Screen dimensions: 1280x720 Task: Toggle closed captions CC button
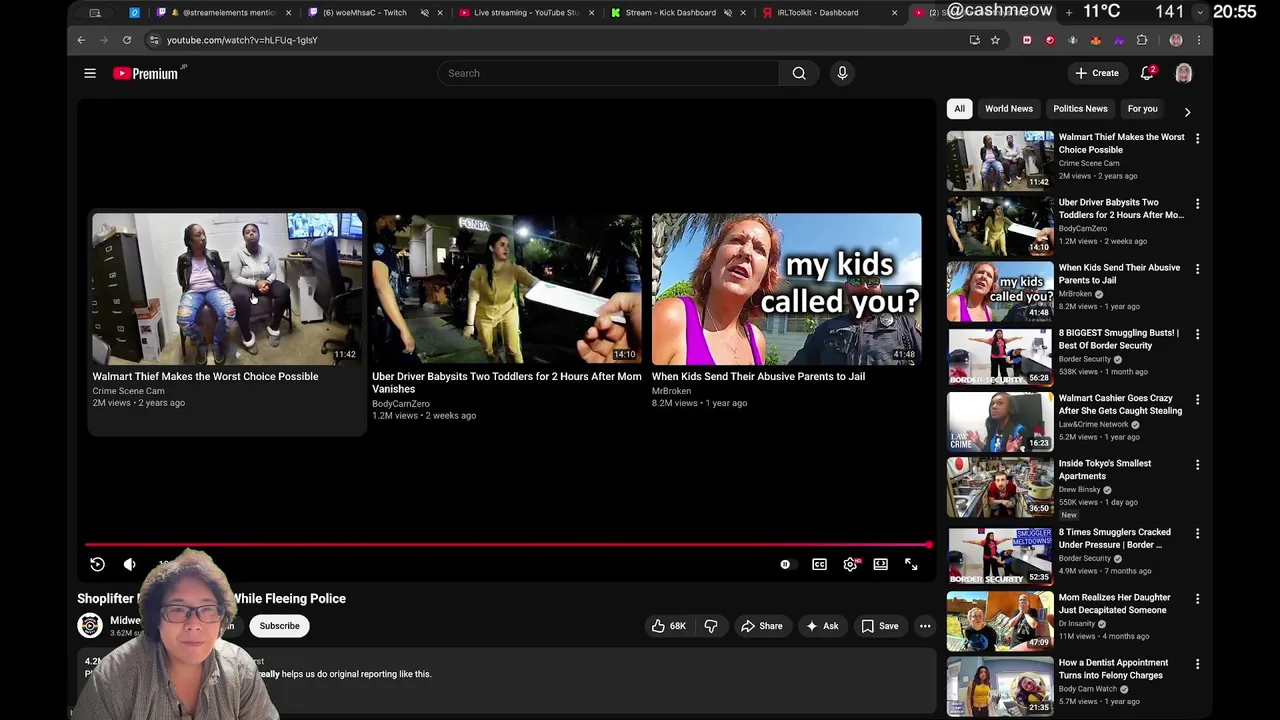tap(819, 565)
